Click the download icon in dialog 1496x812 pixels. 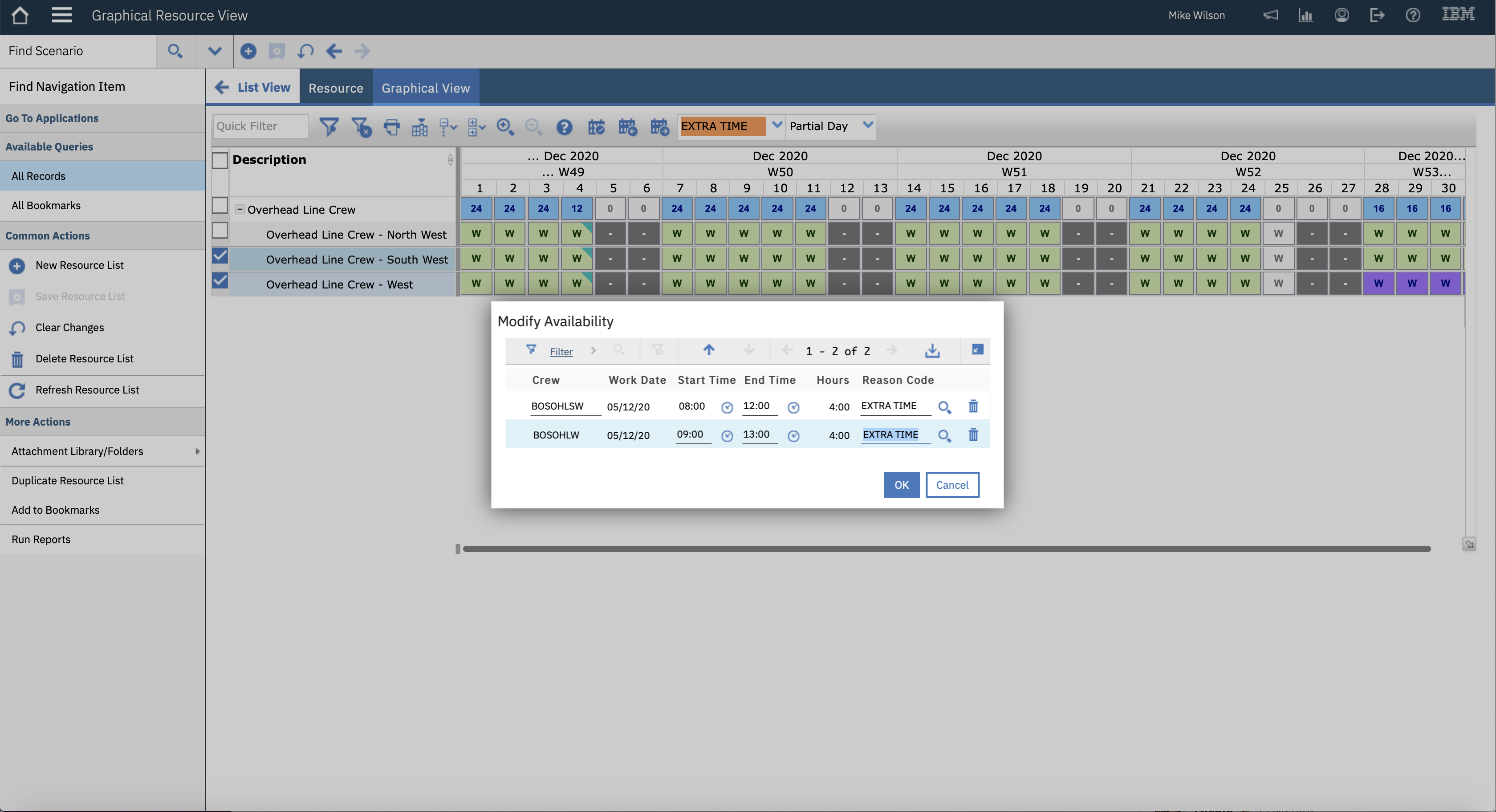[x=932, y=351]
